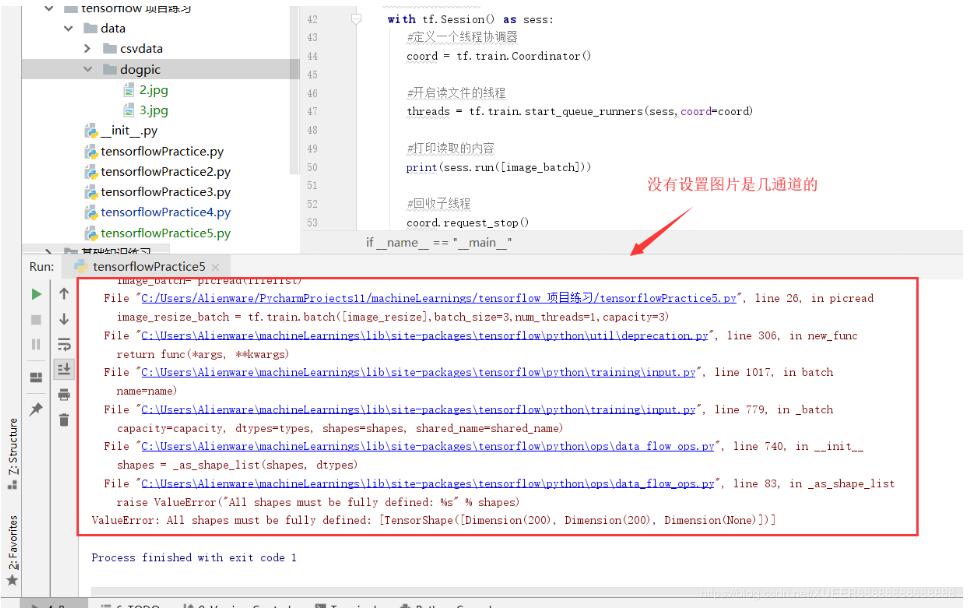Select tensorflowPractice5.py in tree
Viewport: 968px width, 611px height.
[166, 233]
